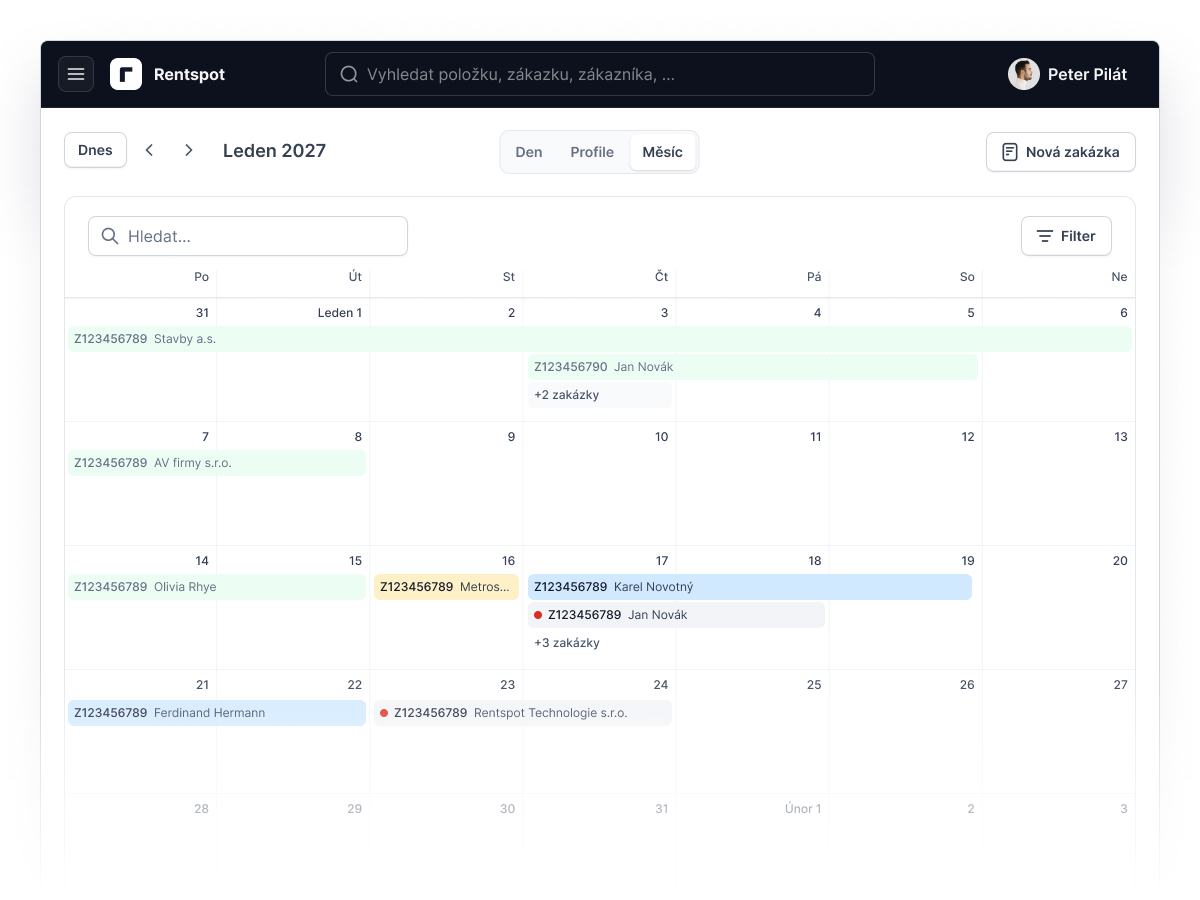Select the Měsíc view tab
The image size is (1200, 900).
[x=663, y=152]
